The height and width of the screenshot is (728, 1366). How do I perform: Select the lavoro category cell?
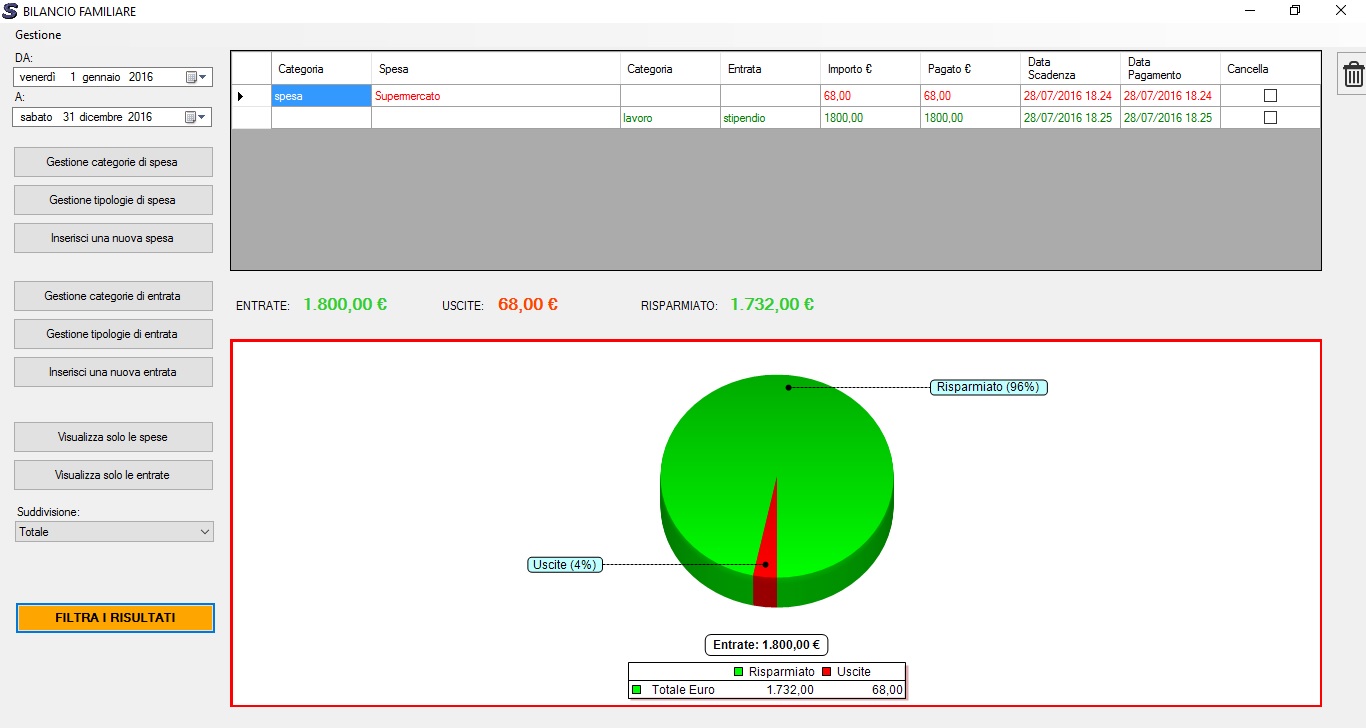(670, 118)
